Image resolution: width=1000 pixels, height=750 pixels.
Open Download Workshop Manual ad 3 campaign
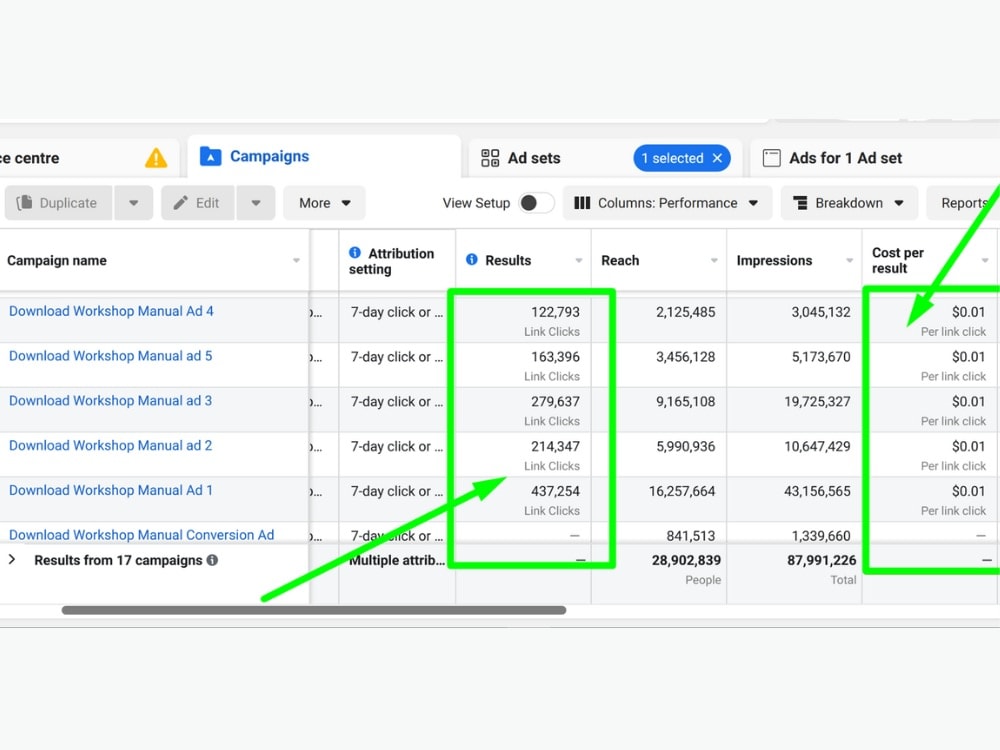click(x=110, y=401)
